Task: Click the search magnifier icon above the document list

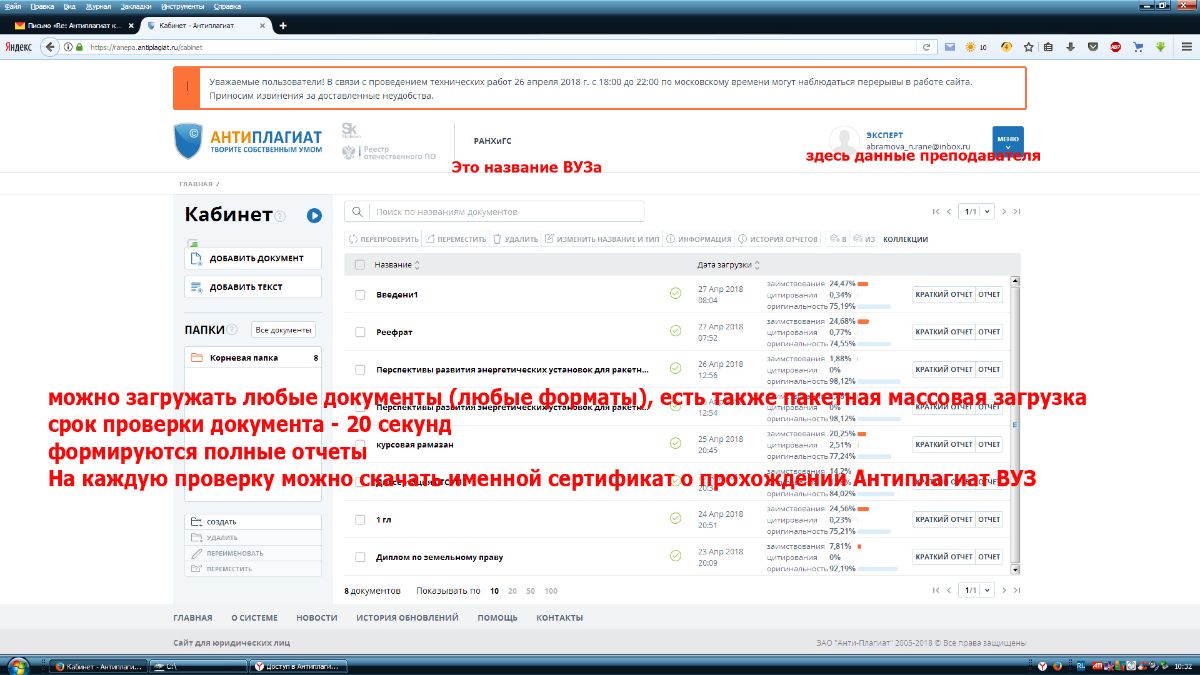Action: (355, 211)
